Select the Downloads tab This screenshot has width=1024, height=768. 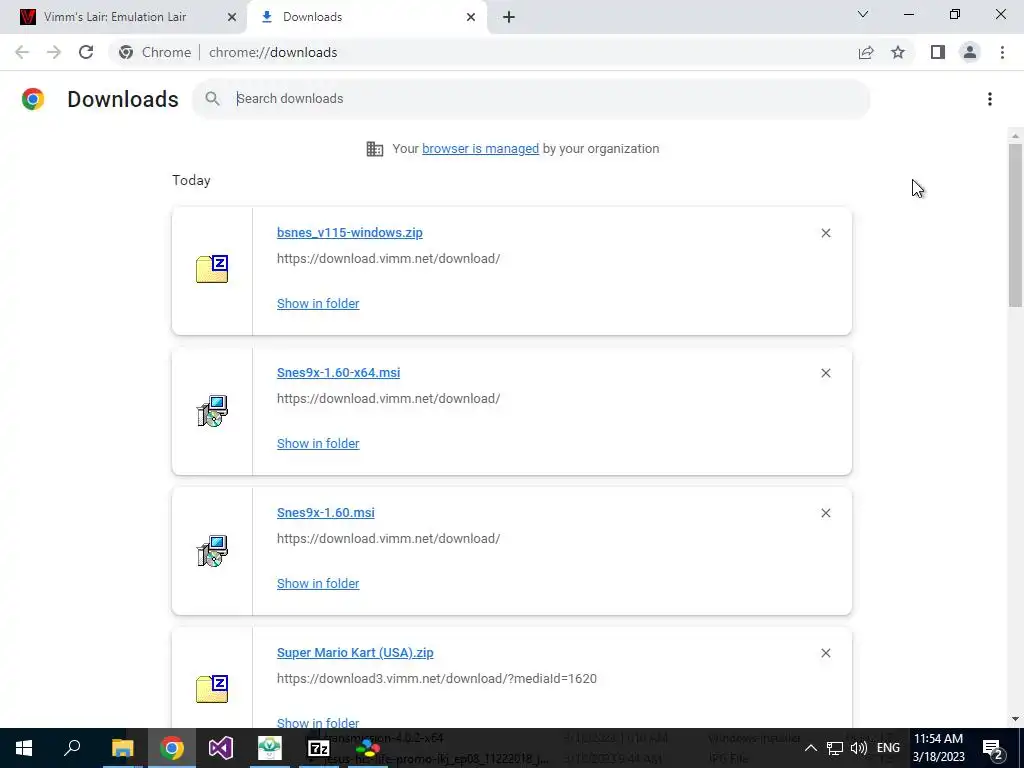coord(366,17)
